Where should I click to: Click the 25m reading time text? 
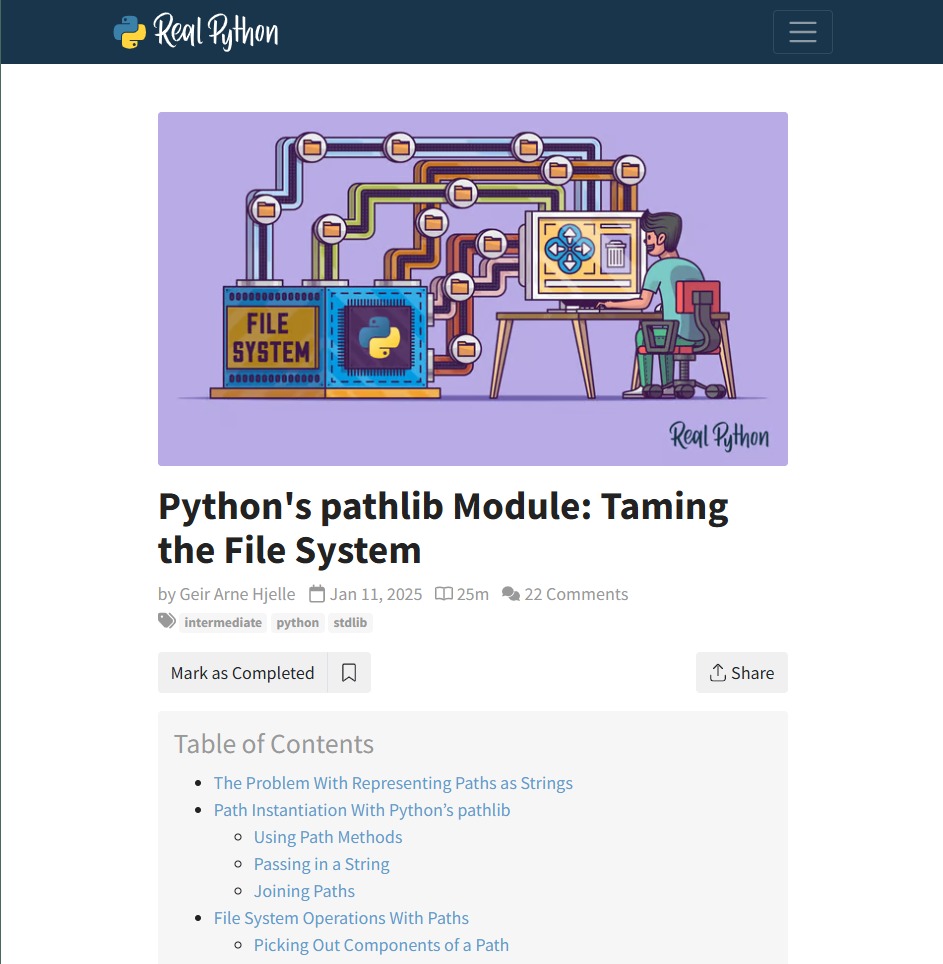pyautogui.click(x=473, y=594)
